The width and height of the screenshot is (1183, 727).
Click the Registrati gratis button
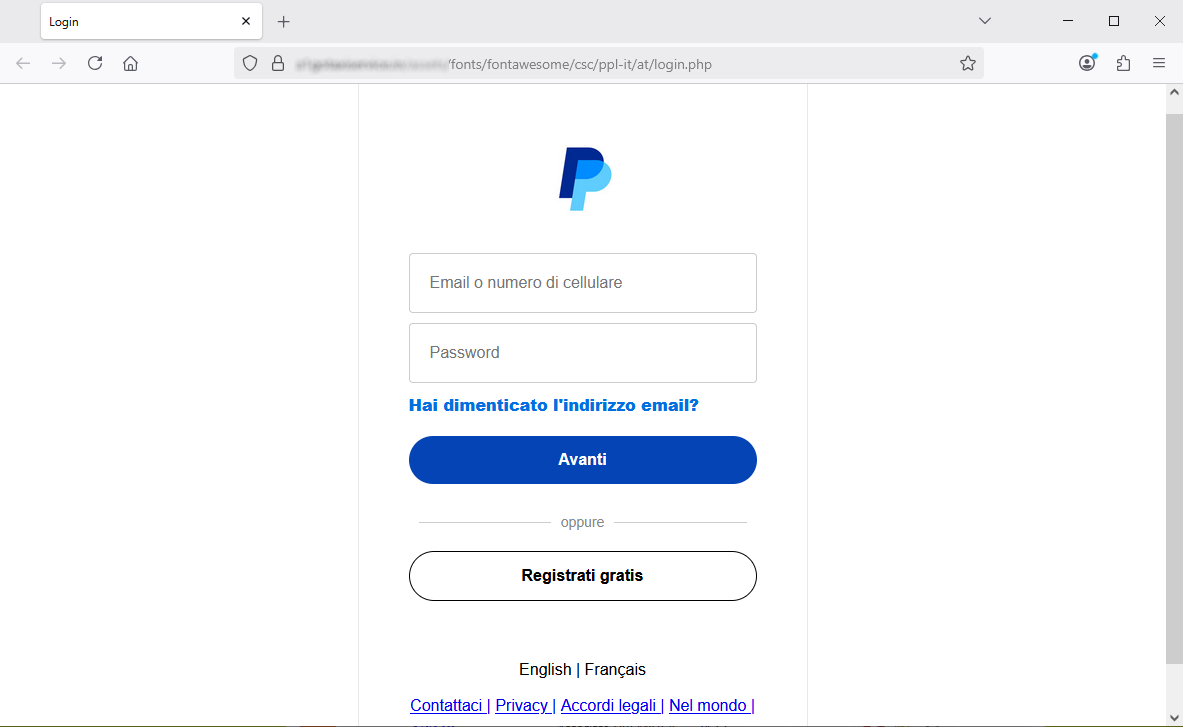click(582, 576)
